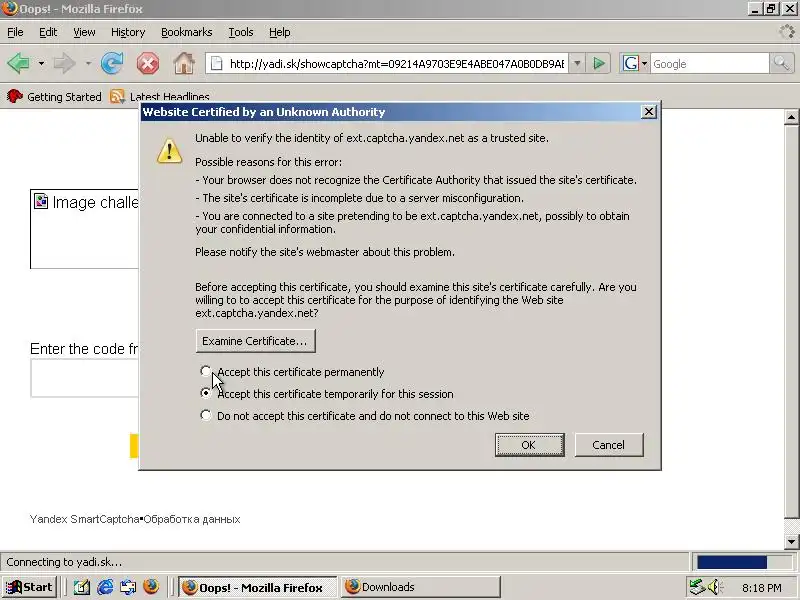The image size is (800, 600).
Task: Click Examine Certificate button
Action: coord(255,341)
